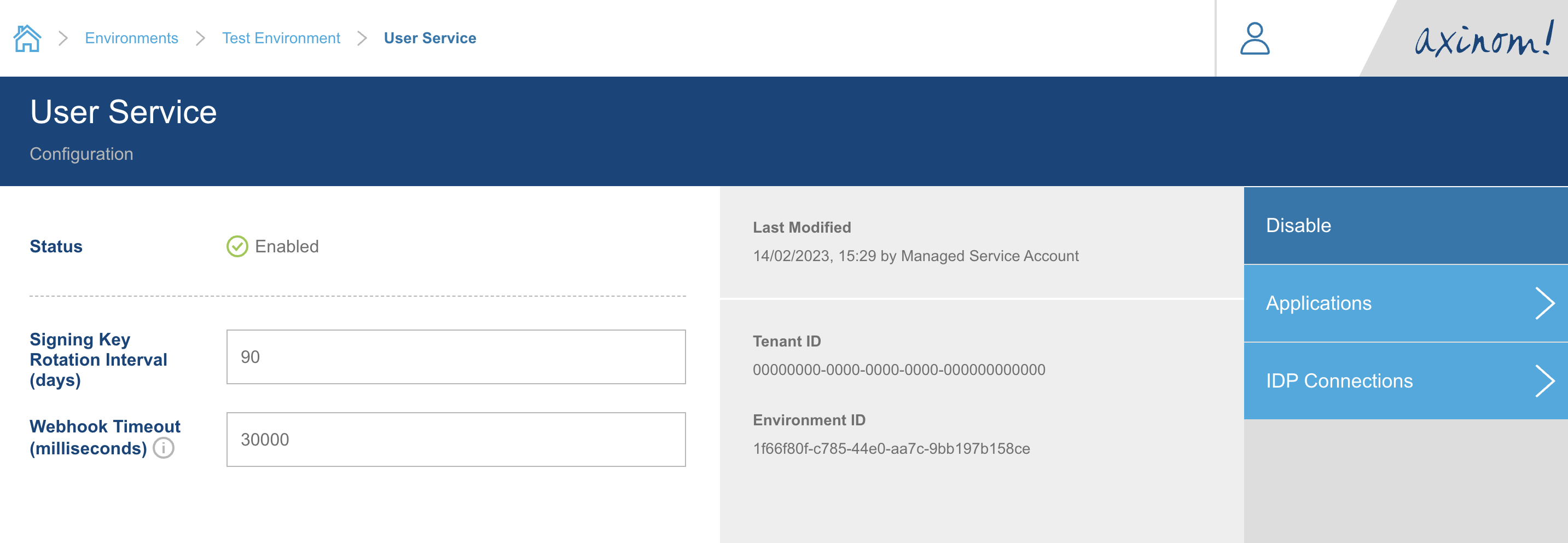The image size is (1568, 543).
Task: Click inside the Signing Key Rotation Interval field
Action: coord(456,357)
